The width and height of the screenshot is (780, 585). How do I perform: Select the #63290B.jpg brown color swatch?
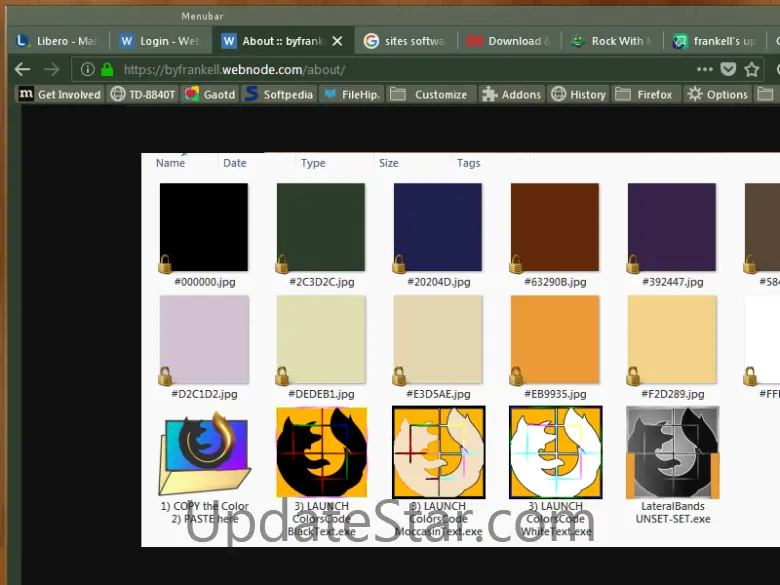pyautogui.click(x=555, y=227)
